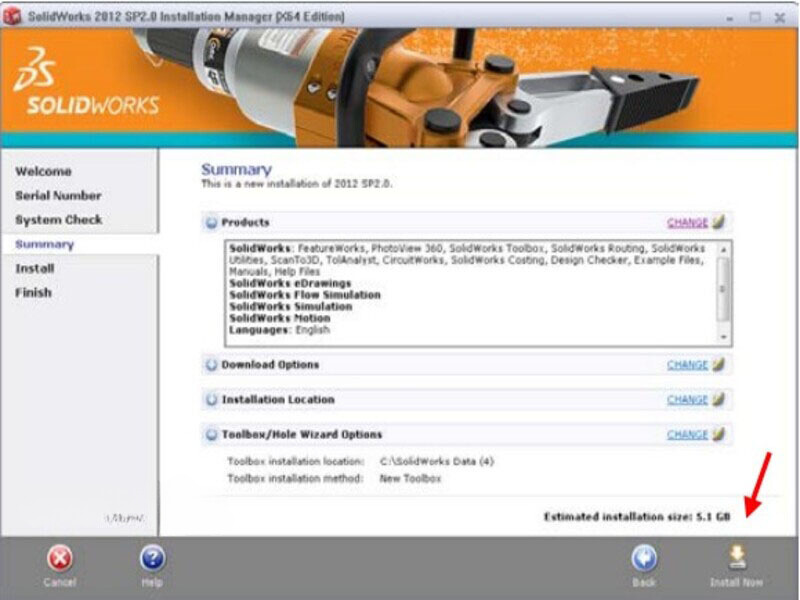Click the CHANGE link for Products
Image resolution: width=800 pixels, height=600 pixels.
click(687, 222)
